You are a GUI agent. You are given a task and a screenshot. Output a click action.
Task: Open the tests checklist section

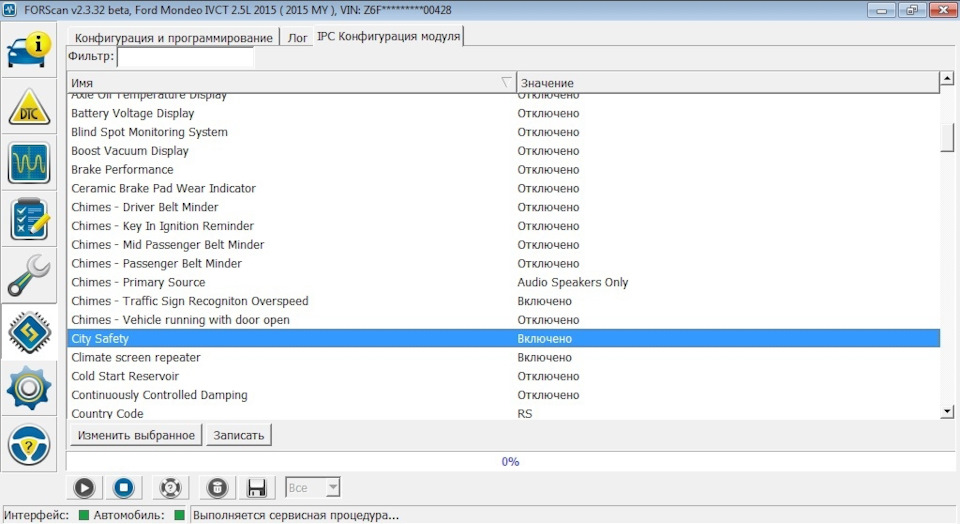(x=29, y=219)
